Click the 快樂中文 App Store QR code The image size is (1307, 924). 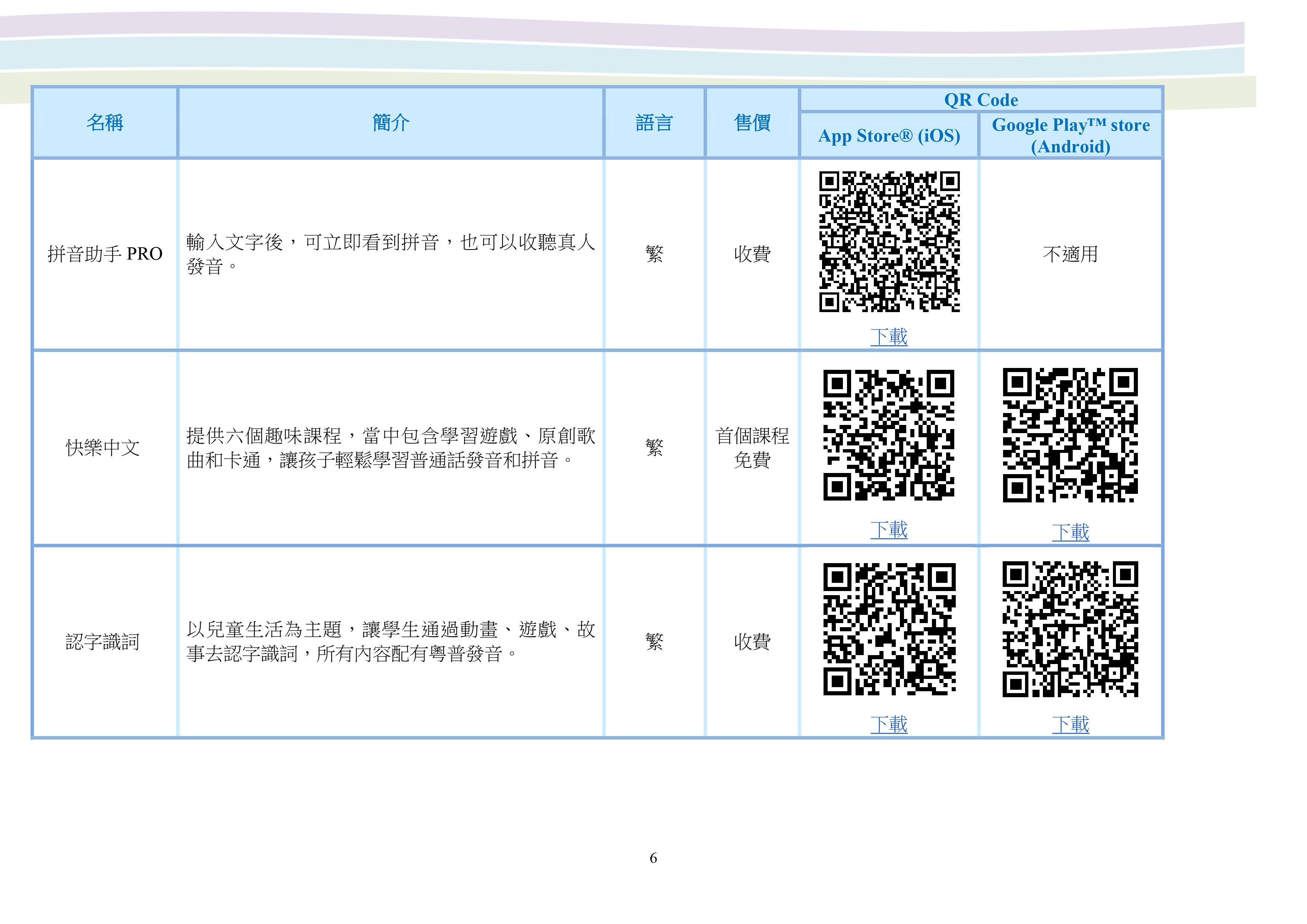[889, 435]
